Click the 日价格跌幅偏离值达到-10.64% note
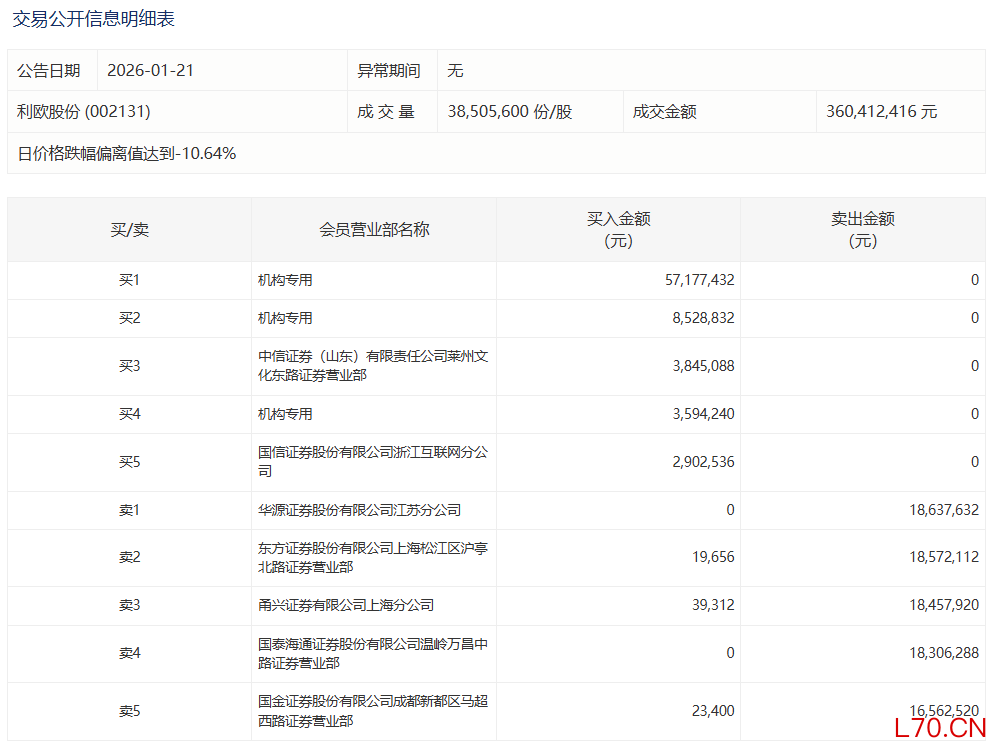 pyautogui.click(x=127, y=154)
